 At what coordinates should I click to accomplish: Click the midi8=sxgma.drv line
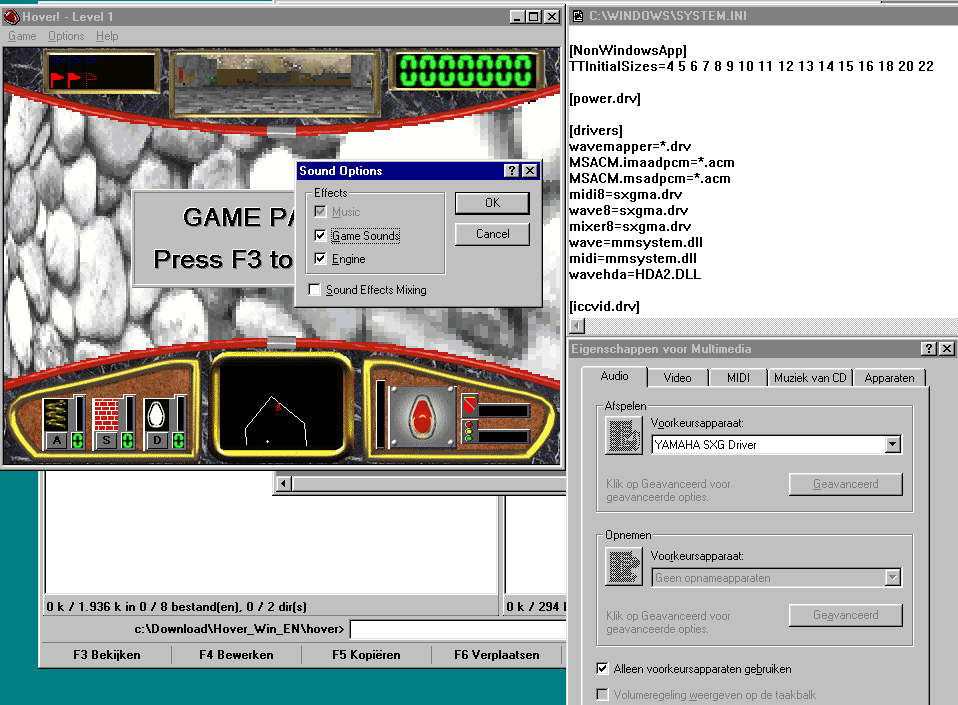(626, 195)
